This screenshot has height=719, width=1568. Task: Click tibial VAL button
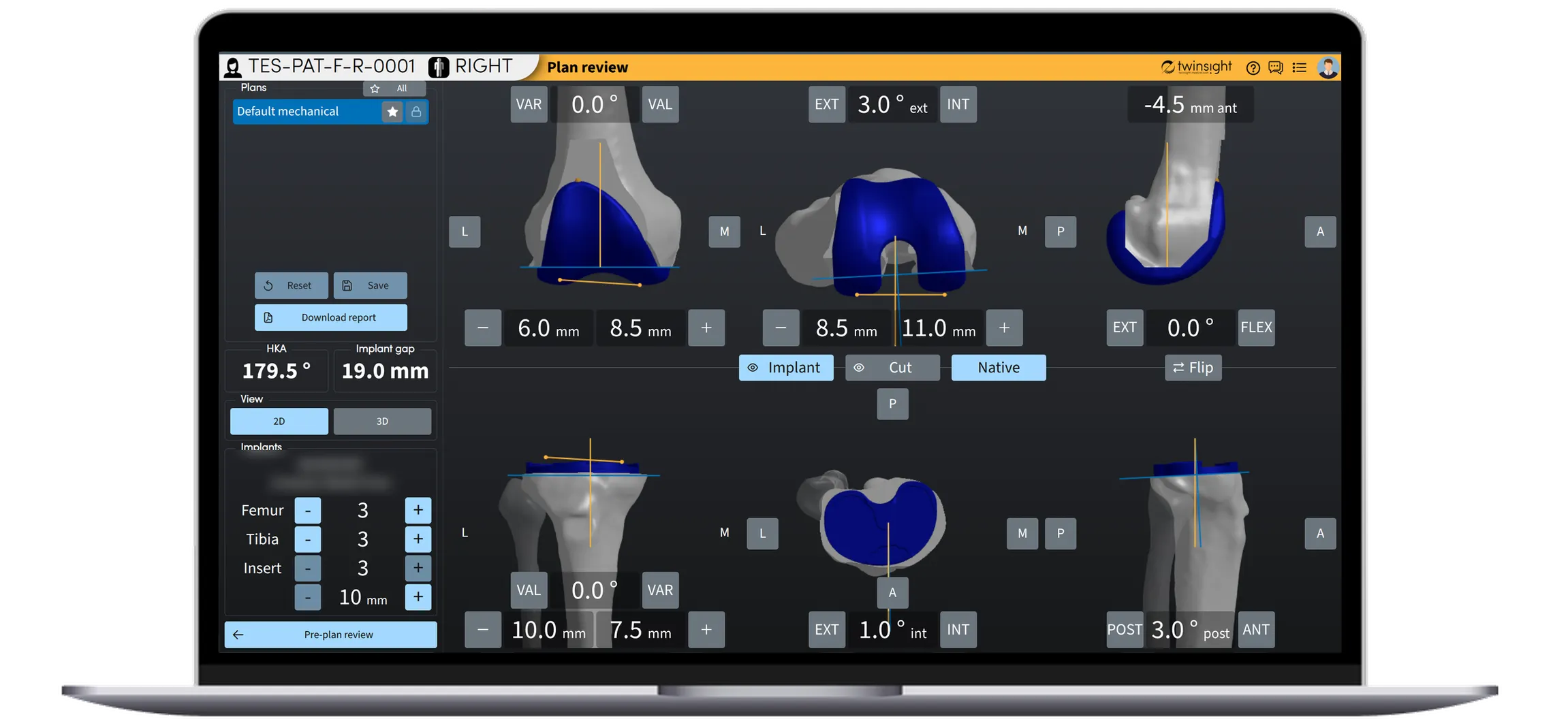(x=529, y=590)
